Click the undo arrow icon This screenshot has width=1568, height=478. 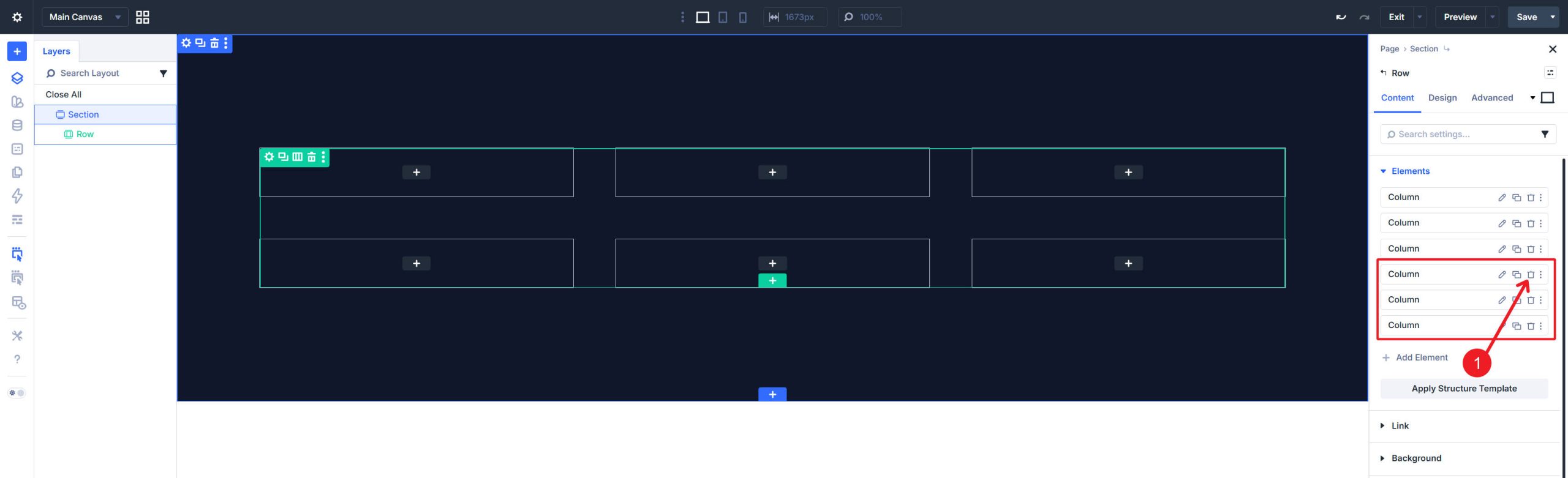(1341, 17)
